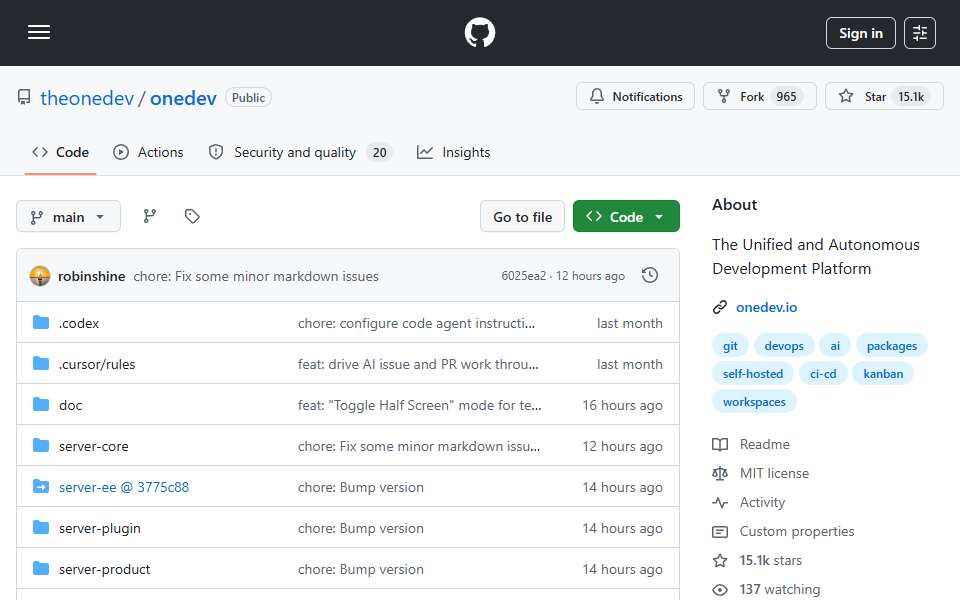Expand the main branch selector dropdown
Viewport: 960px width, 600px height.
pos(69,217)
